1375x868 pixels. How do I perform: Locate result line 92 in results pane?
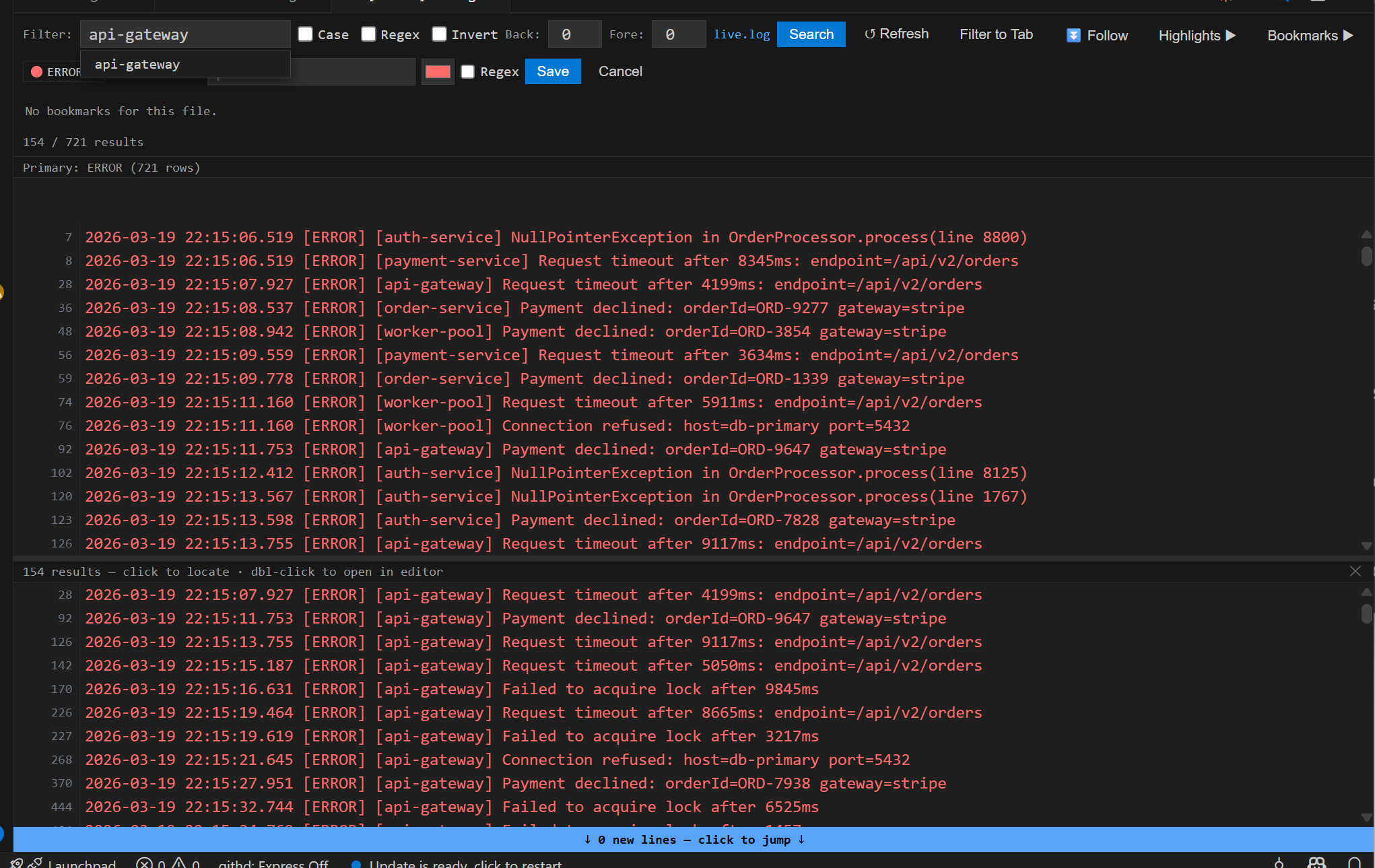tap(687, 618)
